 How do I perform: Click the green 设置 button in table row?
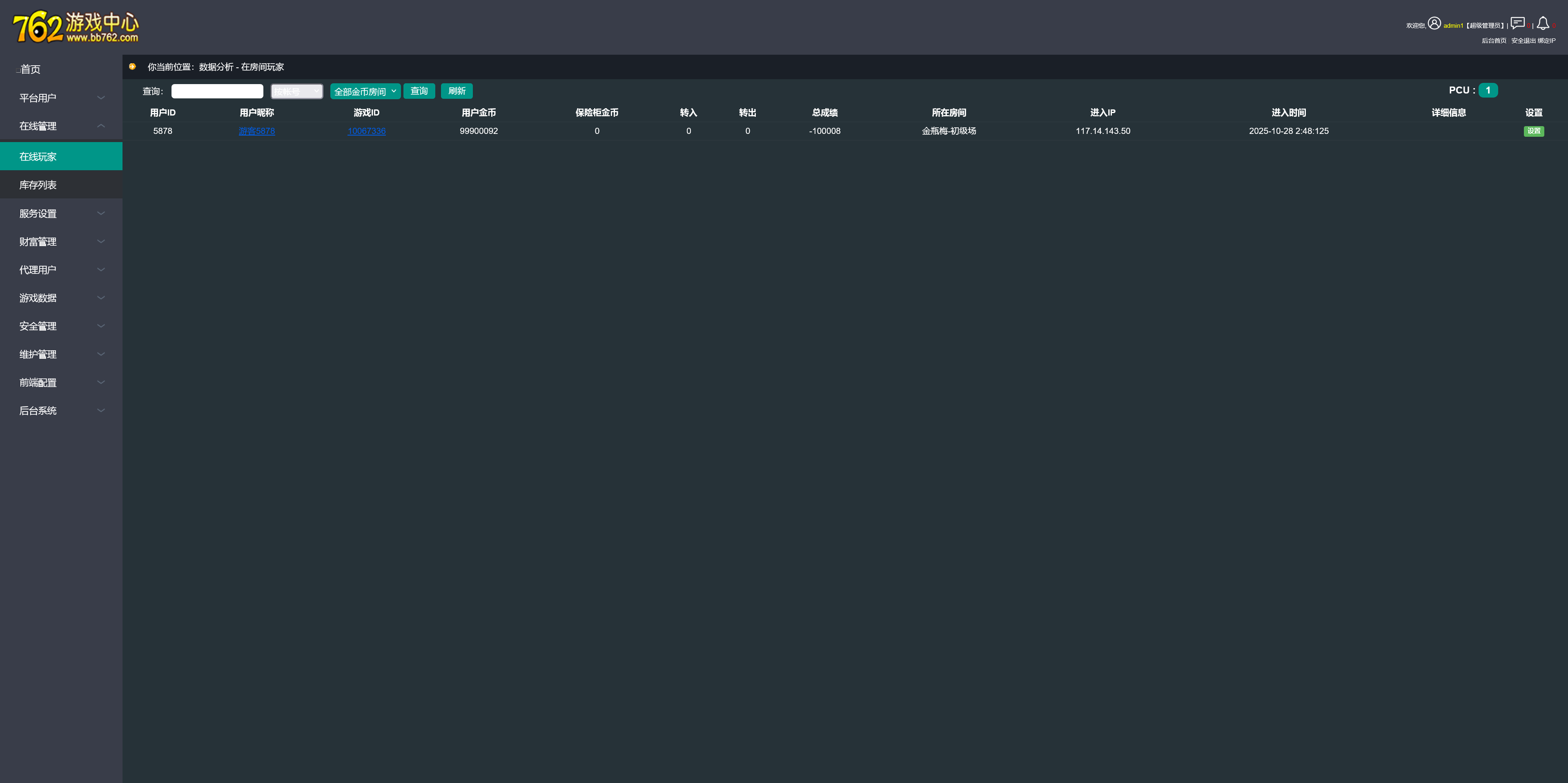[1533, 131]
